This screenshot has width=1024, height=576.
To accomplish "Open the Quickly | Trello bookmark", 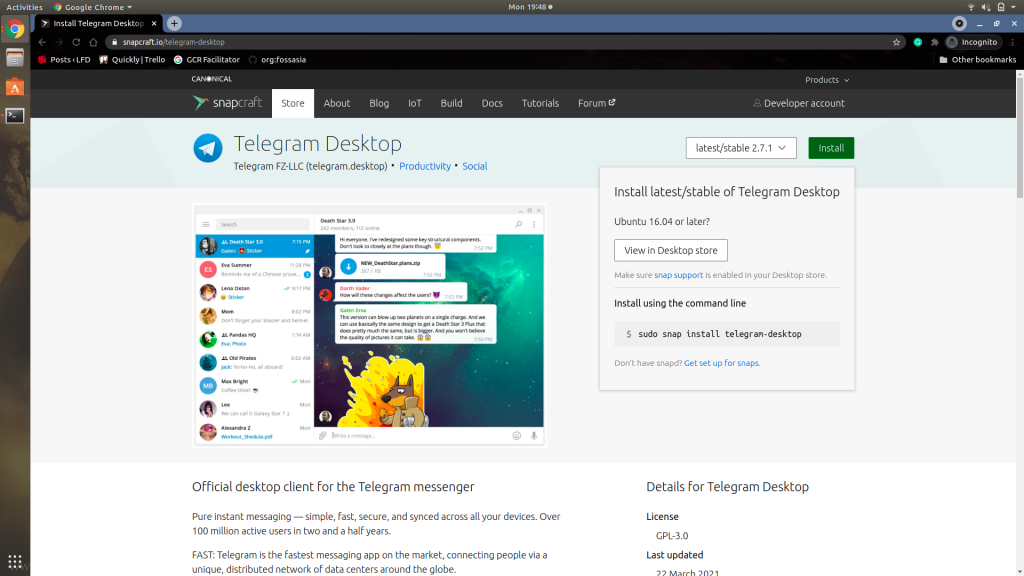I will 132,59.
